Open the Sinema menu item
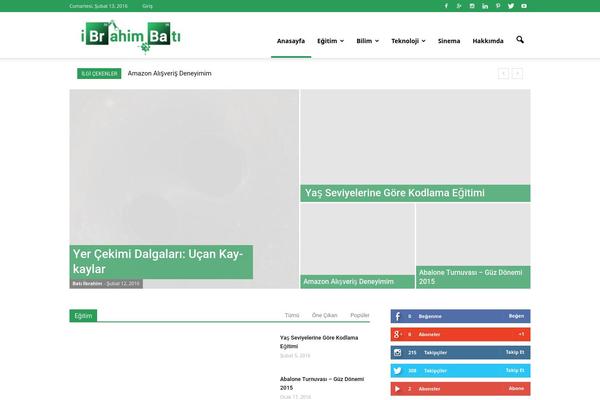This screenshot has width=600, height=400. pyautogui.click(x=449, y=41)
